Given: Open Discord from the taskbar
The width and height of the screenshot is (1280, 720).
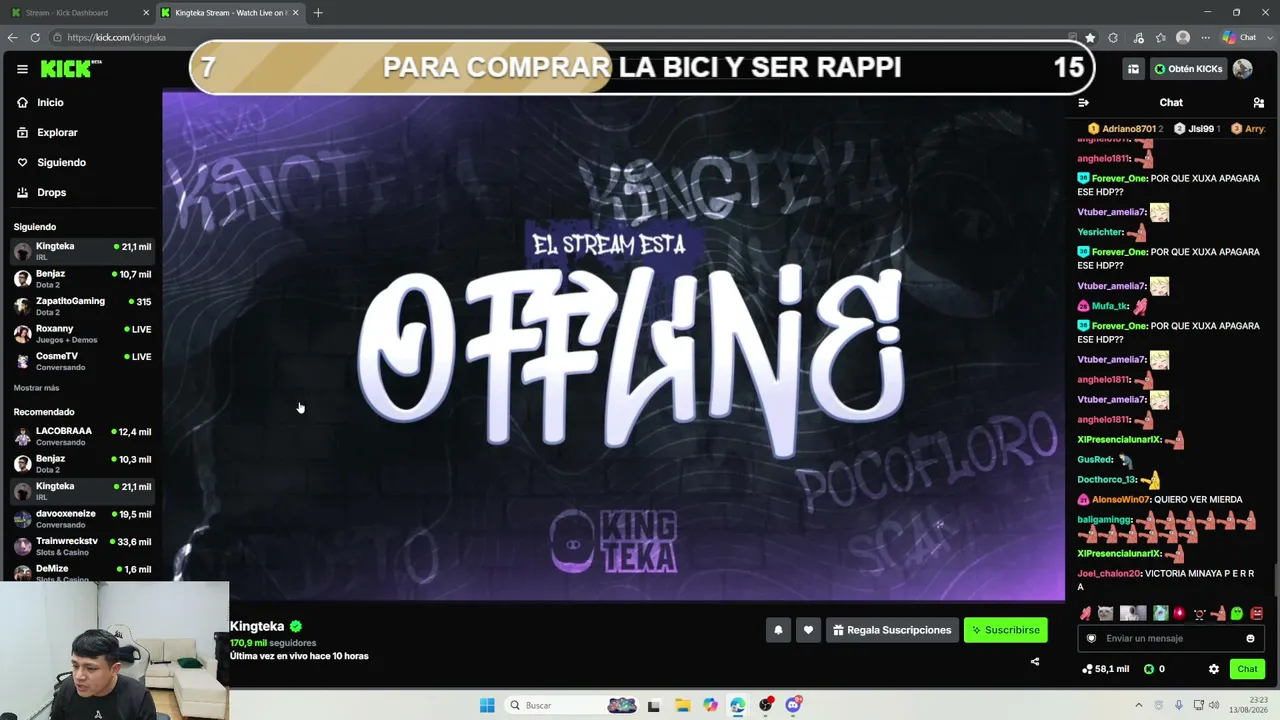Looking at the screenshot, I should point(794,705).
